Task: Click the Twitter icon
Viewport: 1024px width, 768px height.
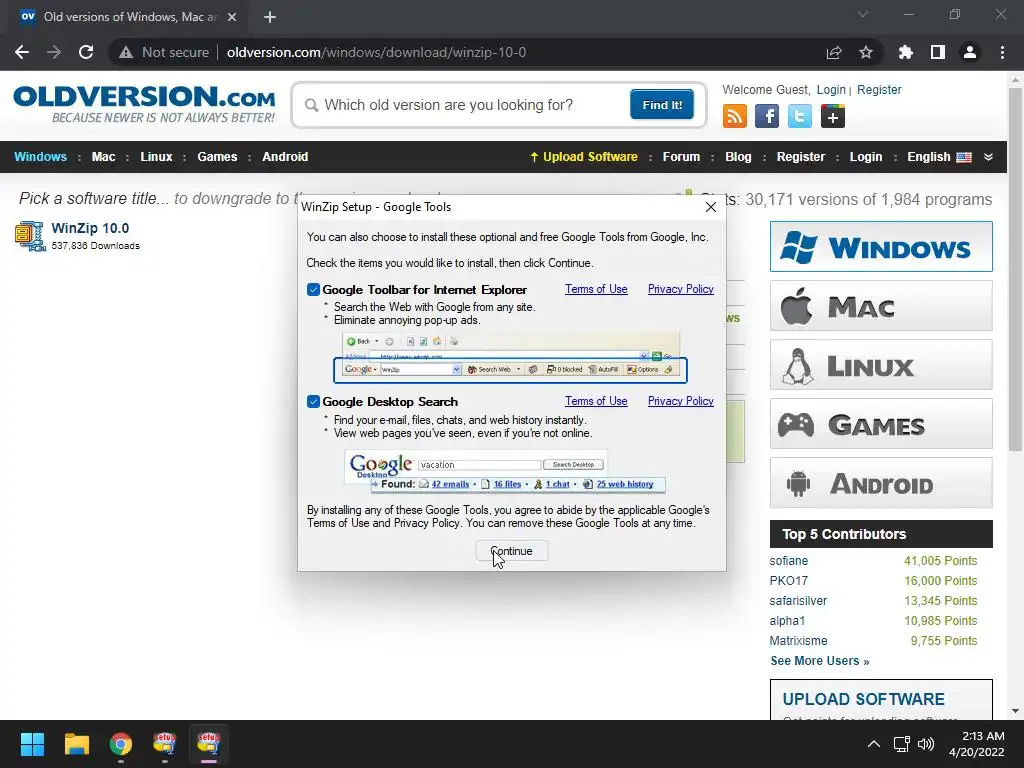Action: coord(799,116)
